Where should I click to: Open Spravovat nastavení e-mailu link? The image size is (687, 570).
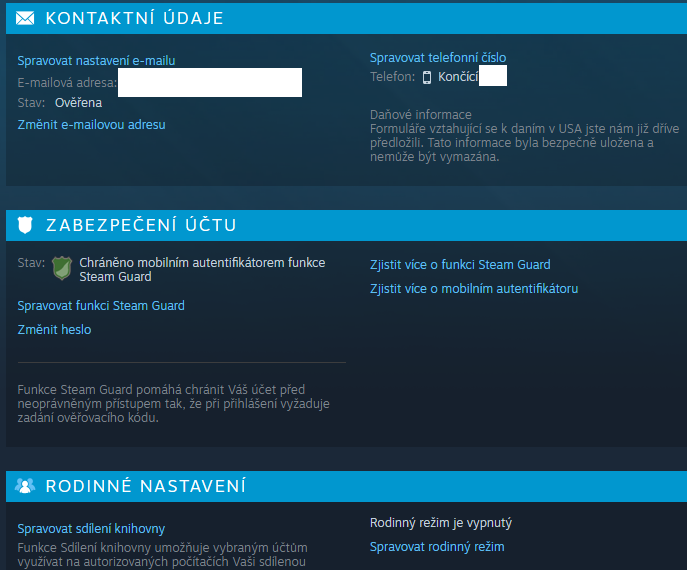96,61
